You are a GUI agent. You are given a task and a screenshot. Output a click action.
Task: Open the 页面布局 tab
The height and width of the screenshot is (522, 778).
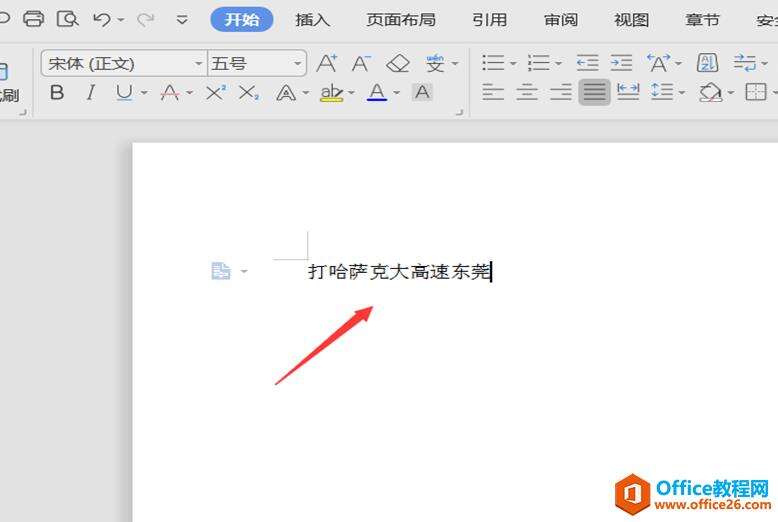401,20
